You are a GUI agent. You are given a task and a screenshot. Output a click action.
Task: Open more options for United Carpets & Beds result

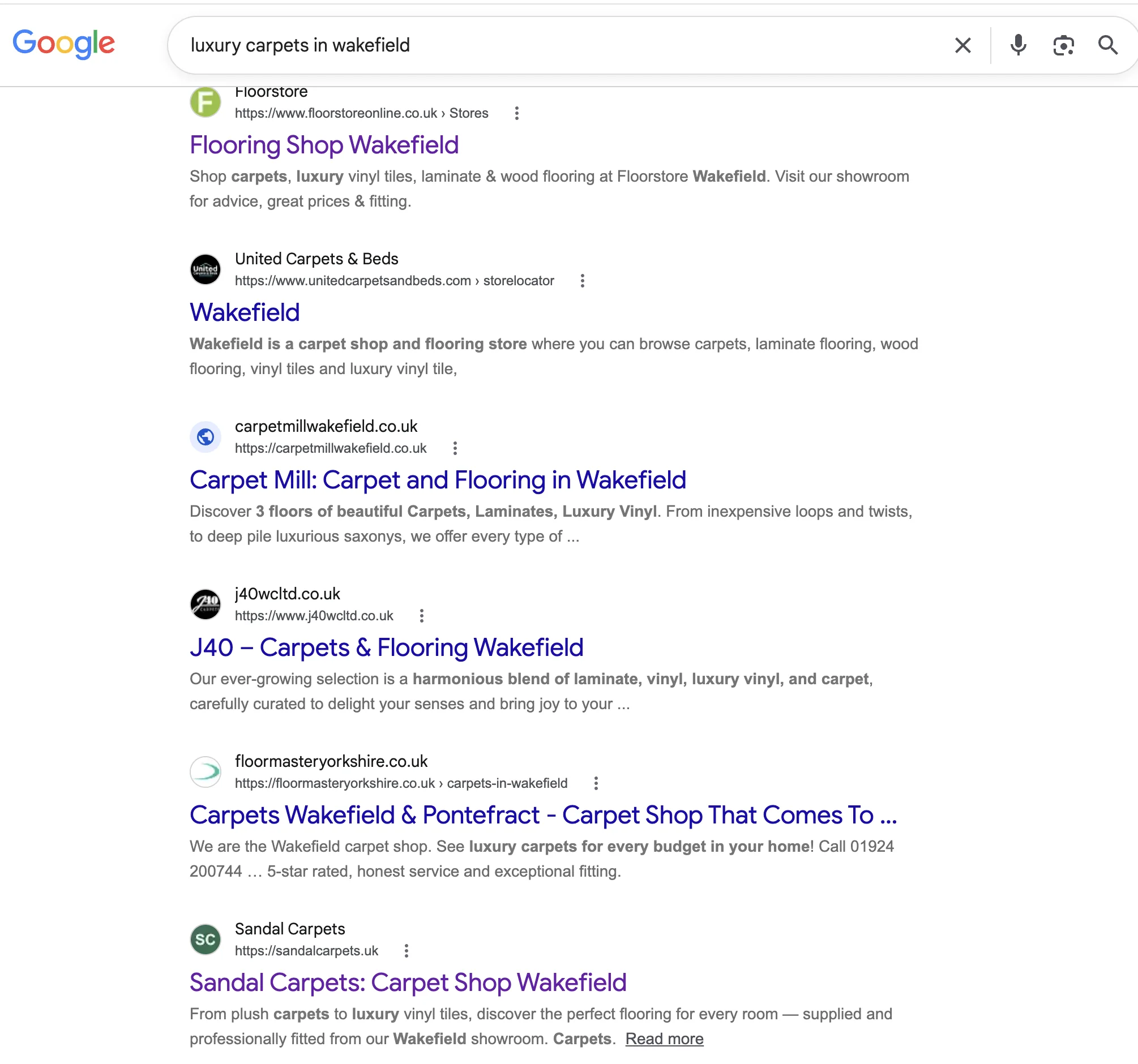click(582, 281)
